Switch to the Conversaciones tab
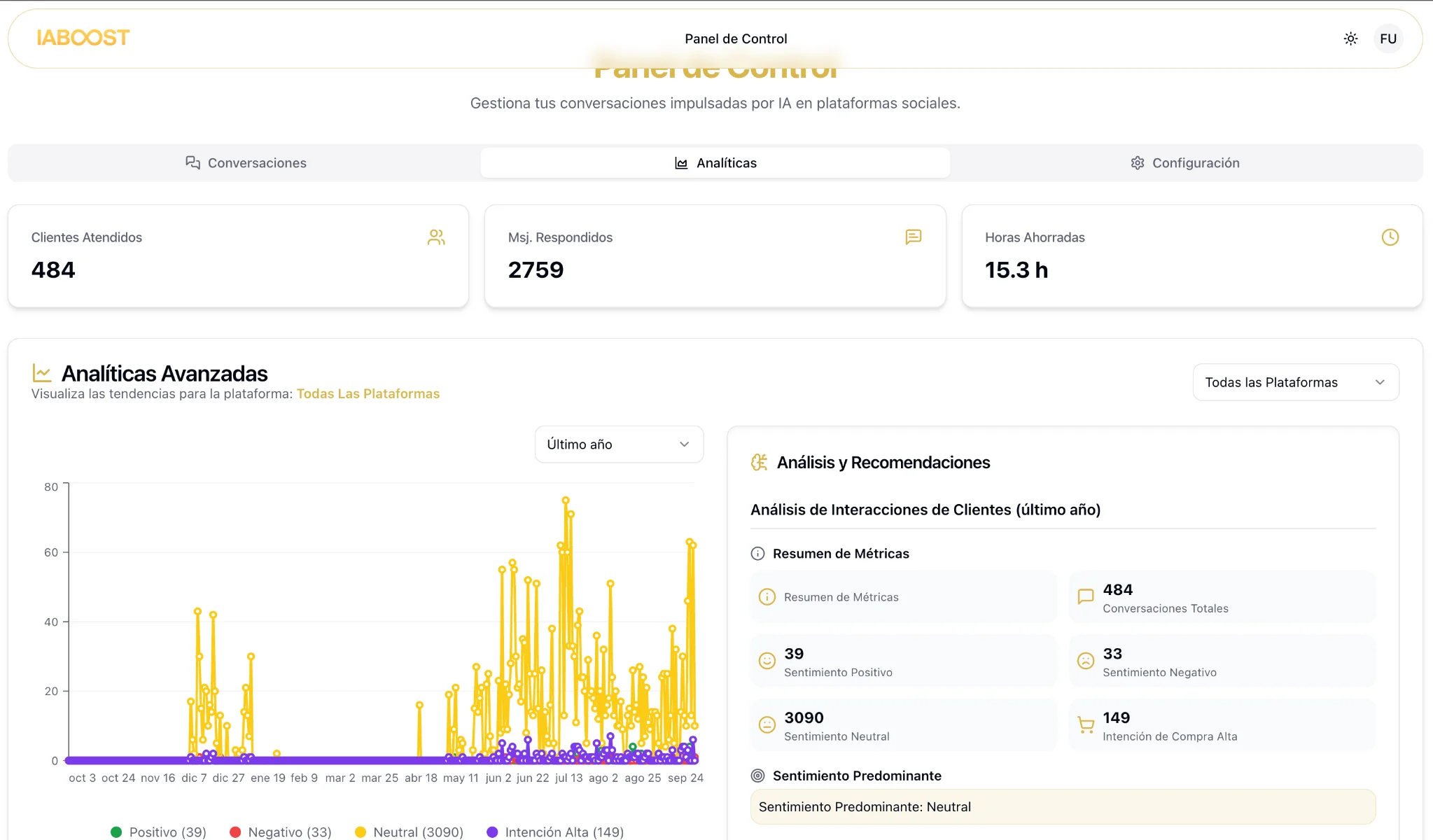Viewport: 1433px width, 840px height. click(246, 162)
